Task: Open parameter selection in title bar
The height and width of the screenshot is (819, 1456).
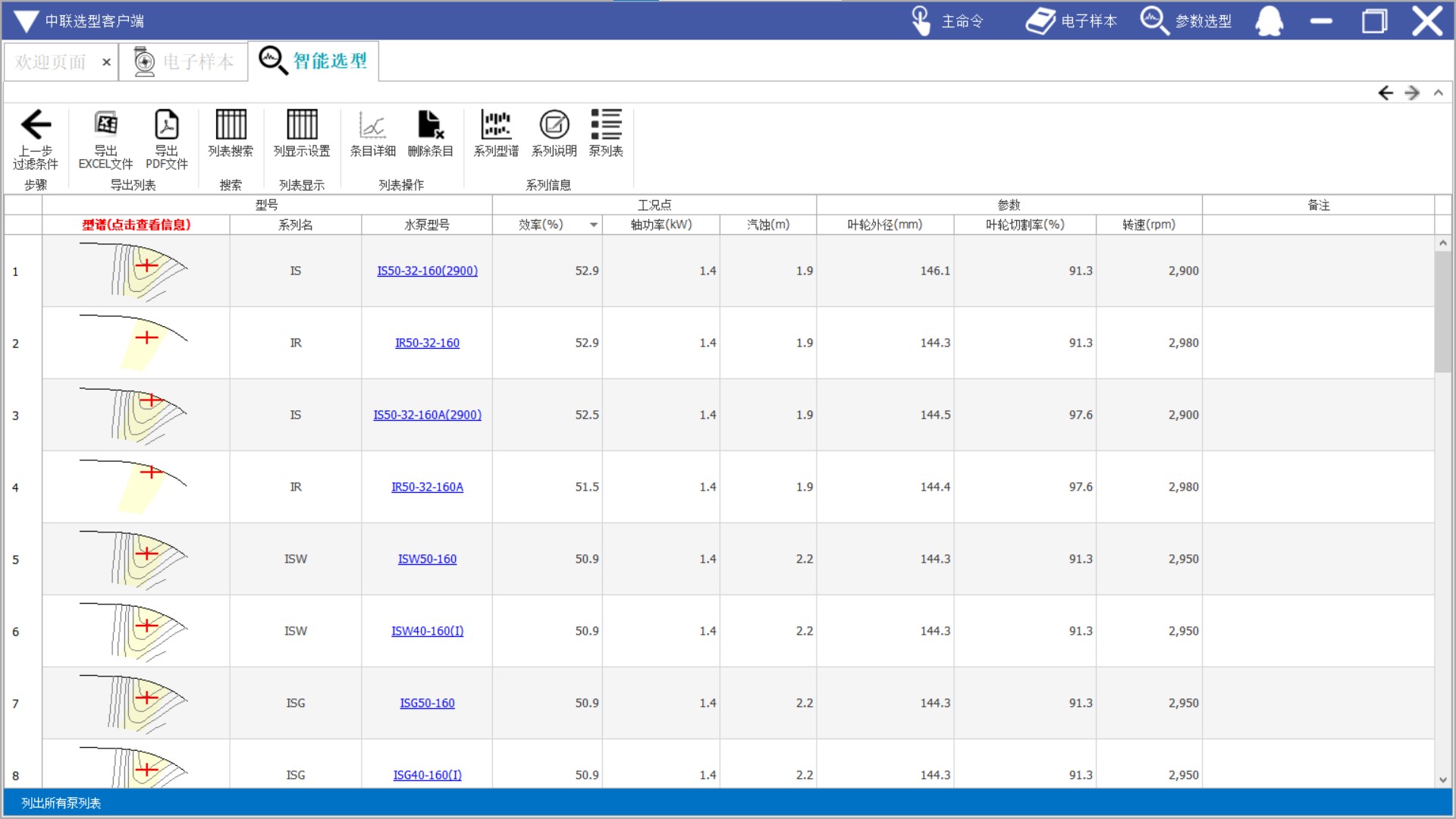Action: coord(1187,21)
